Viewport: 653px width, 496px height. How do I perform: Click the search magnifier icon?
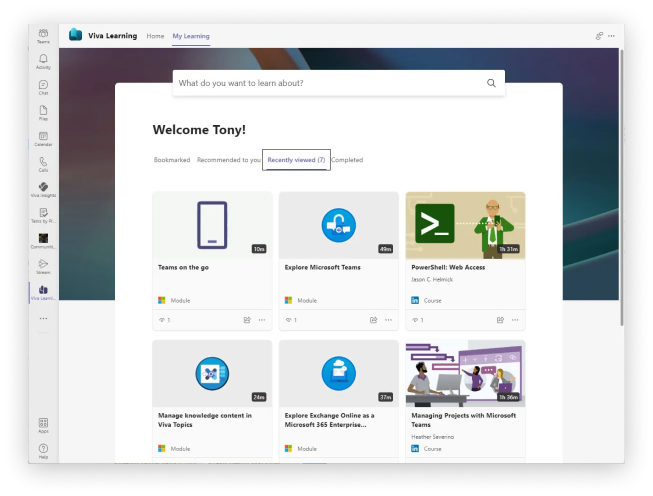(x=491, y=83)
